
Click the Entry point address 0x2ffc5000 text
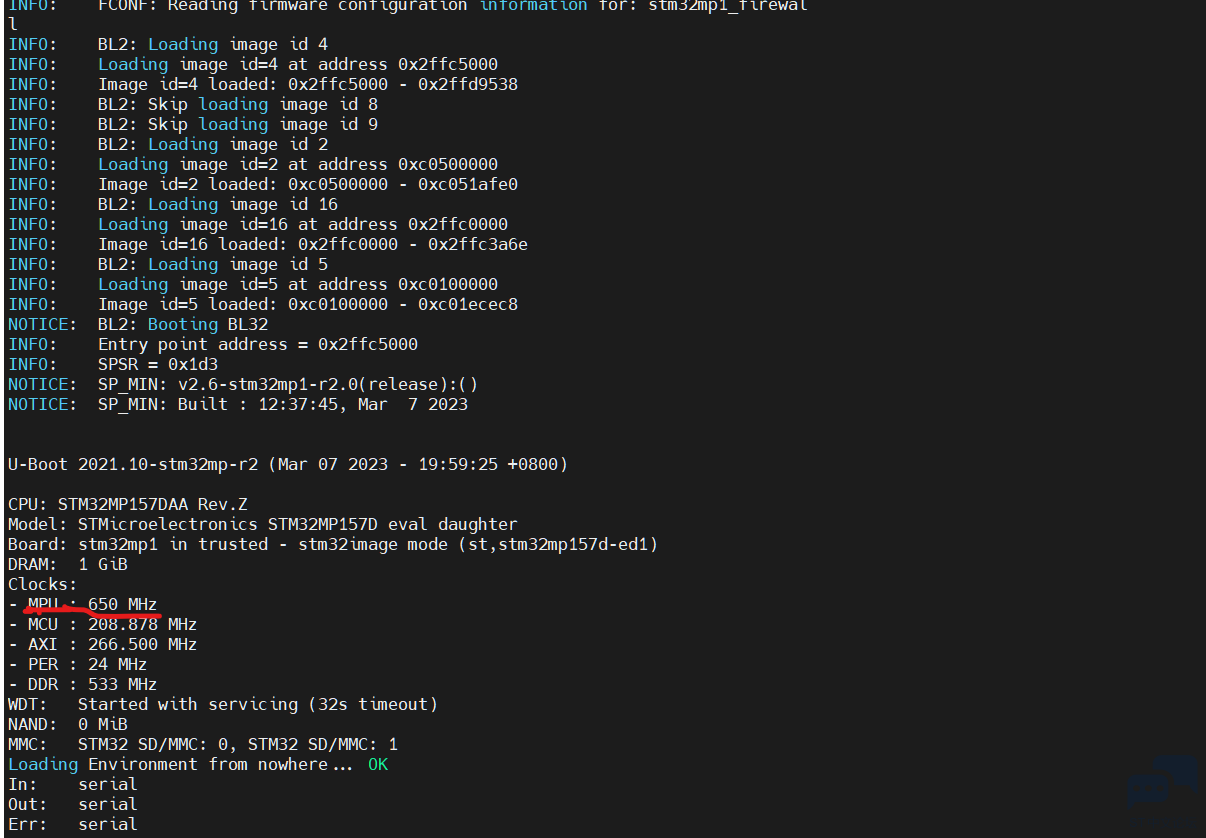[258, 344]
